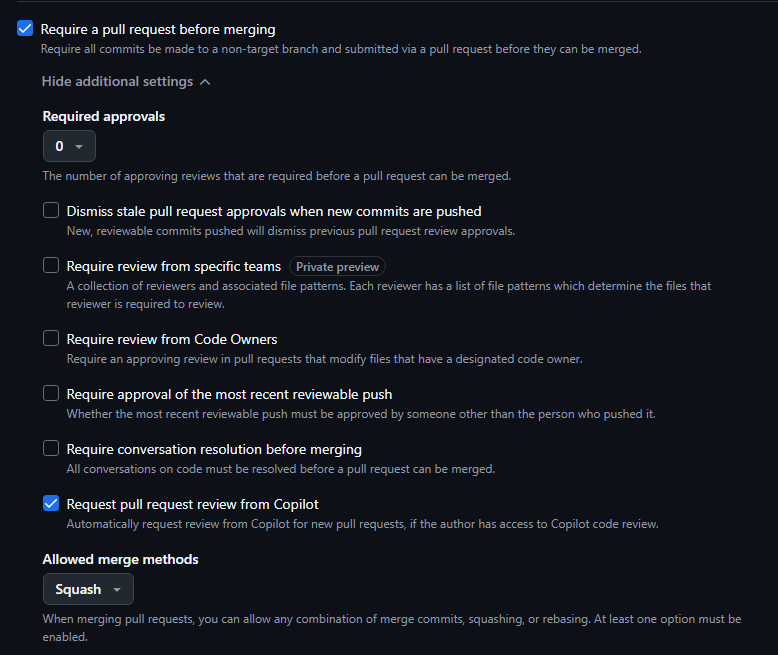
Task: Click the blue checkmark for Copilot review request
Action: click(51, 503)
